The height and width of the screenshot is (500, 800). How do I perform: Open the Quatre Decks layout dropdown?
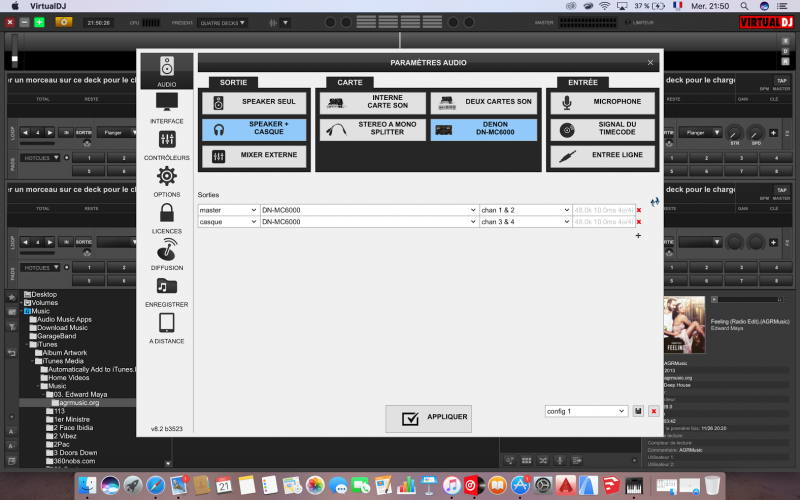[x=222, y=23]
